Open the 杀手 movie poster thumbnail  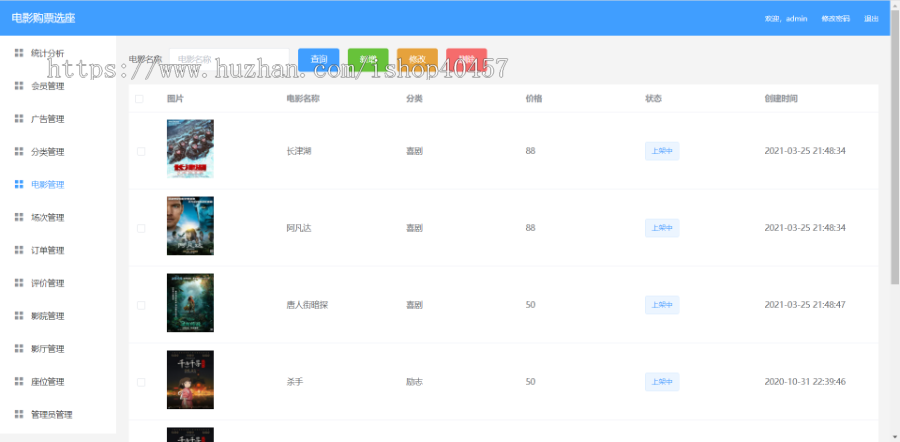pos(190,379)
